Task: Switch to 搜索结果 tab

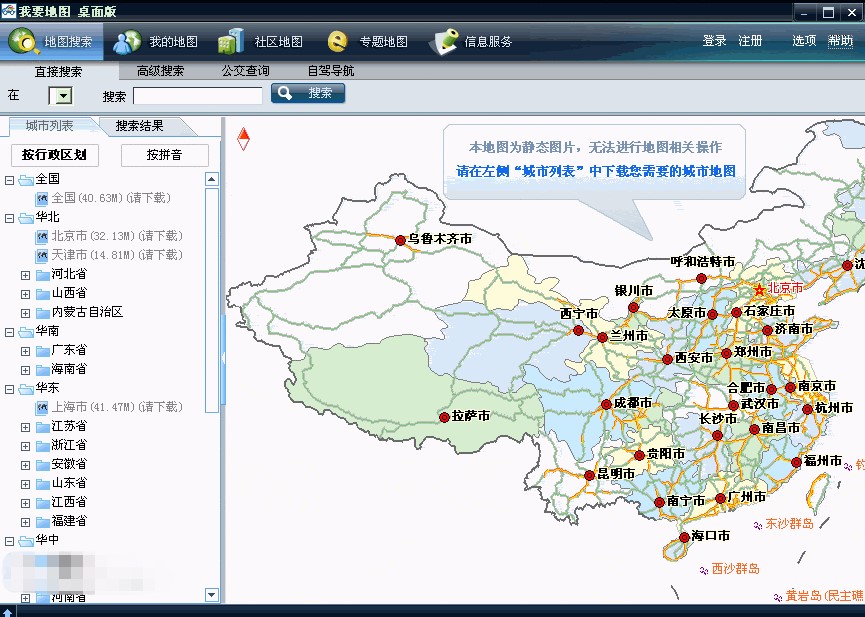Action: click(x=140, y=126)
